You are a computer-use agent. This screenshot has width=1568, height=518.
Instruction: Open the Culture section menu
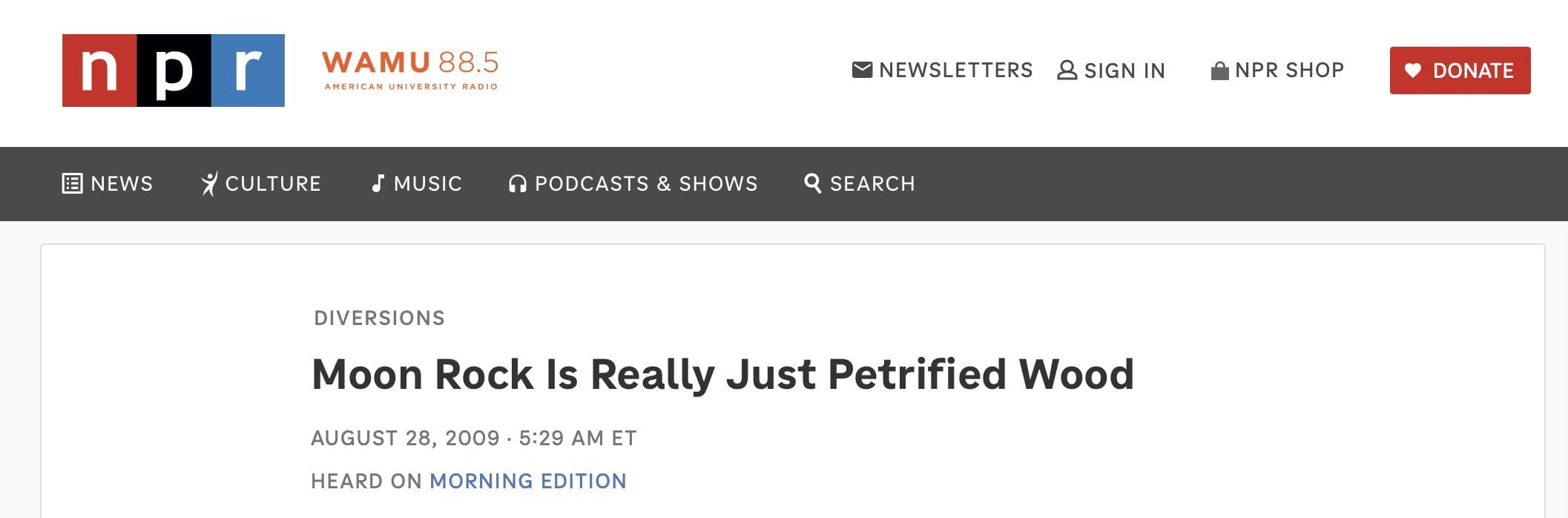[273, 183]
